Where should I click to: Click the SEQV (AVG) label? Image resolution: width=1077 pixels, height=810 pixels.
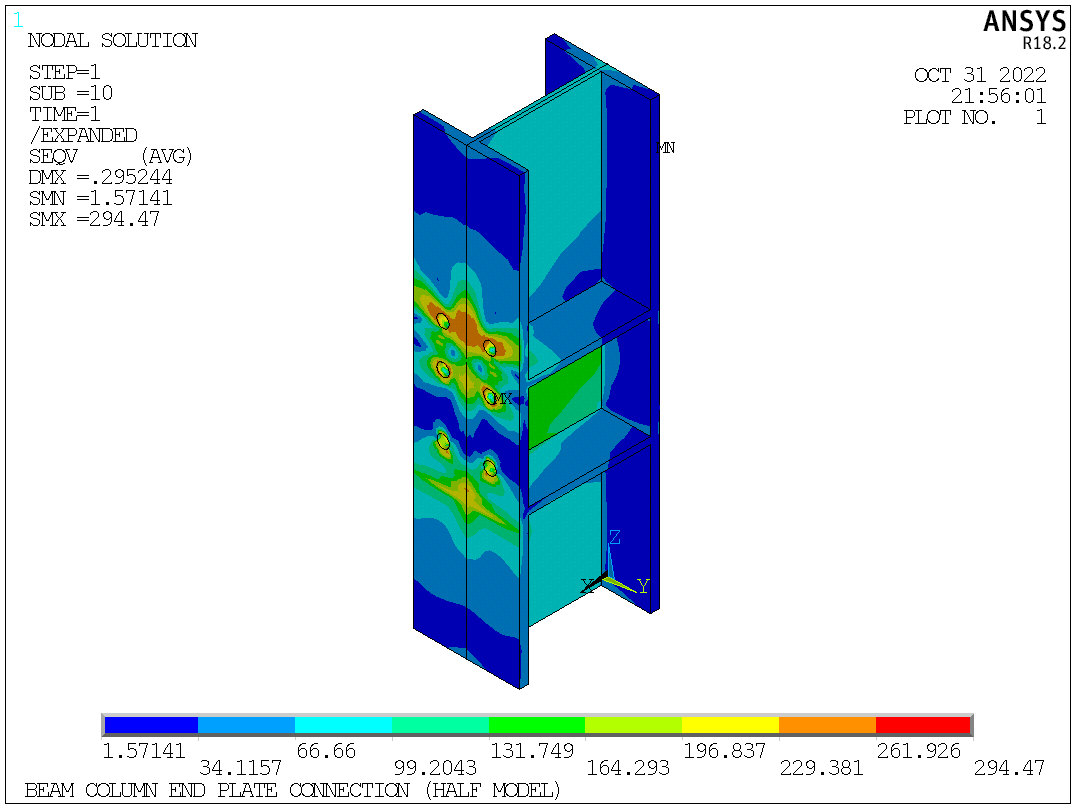(x=110, y=157)
